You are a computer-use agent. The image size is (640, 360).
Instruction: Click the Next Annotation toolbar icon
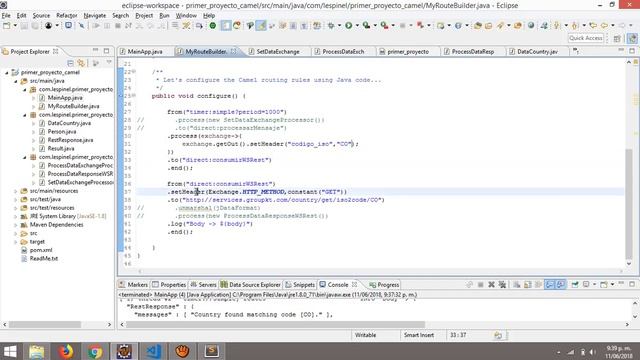click(557, 26)
